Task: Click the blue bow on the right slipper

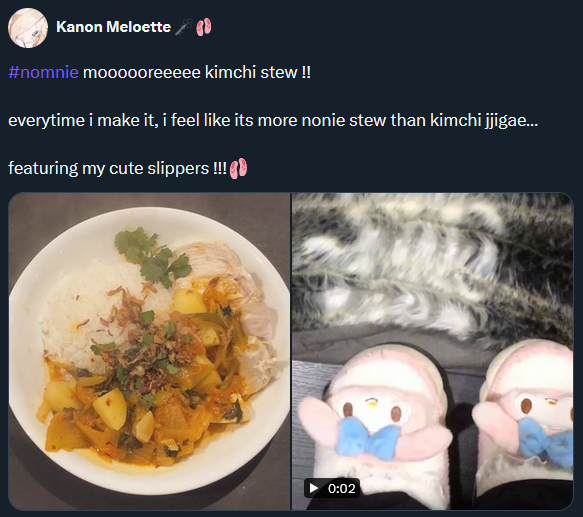Action: coord(545,443)
